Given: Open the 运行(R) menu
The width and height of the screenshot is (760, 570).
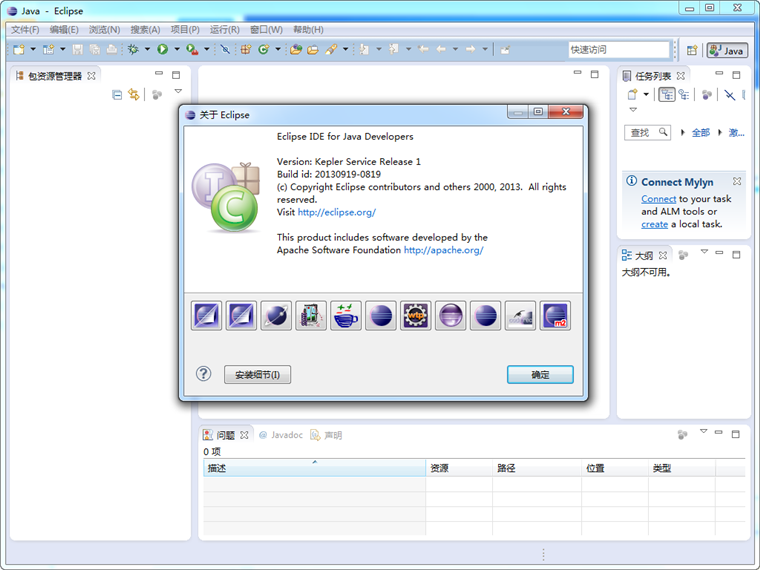Looking at the screenshot, I should (224, 30).
